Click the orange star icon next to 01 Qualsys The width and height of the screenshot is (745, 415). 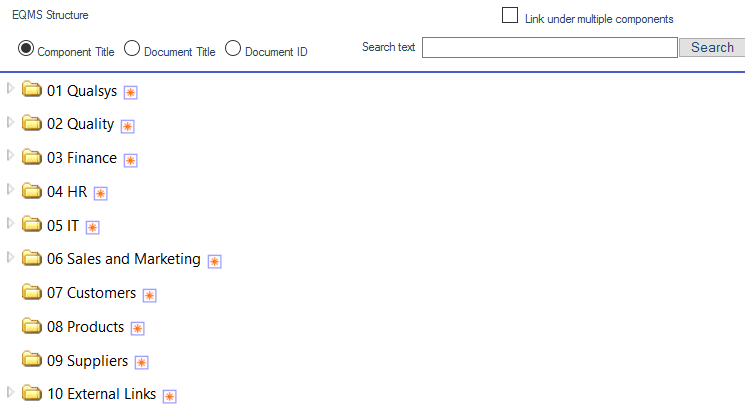(131, 92)
